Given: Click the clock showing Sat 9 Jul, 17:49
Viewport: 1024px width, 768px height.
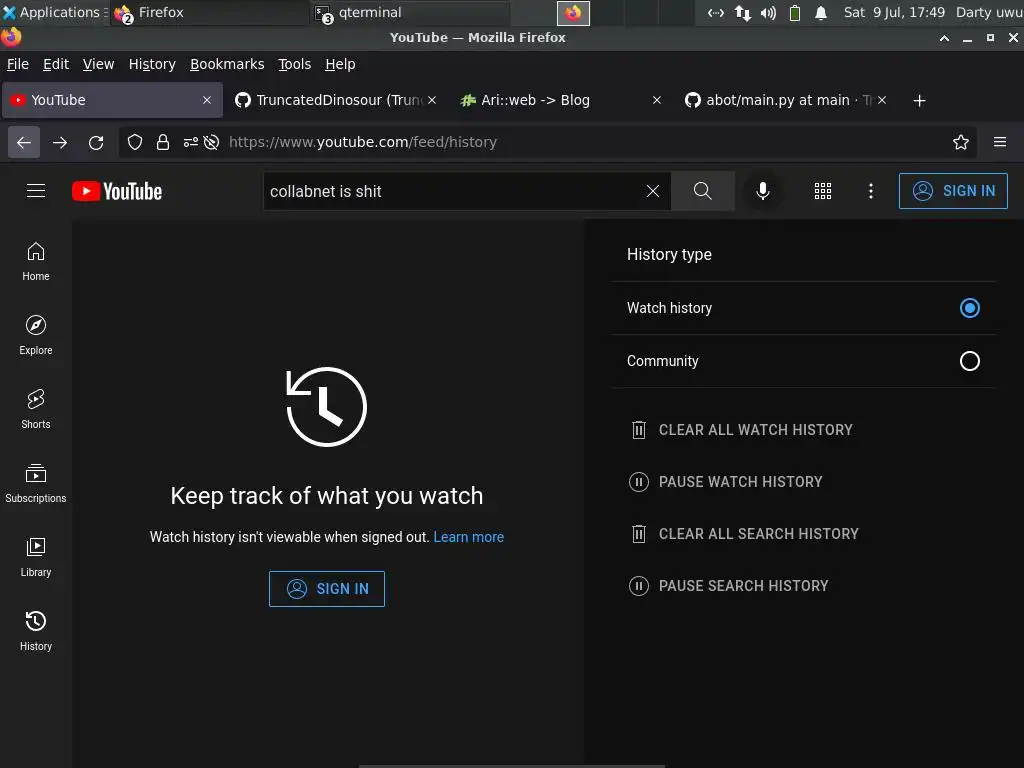Looking at the screenshot, I should (x=894, y=12).
